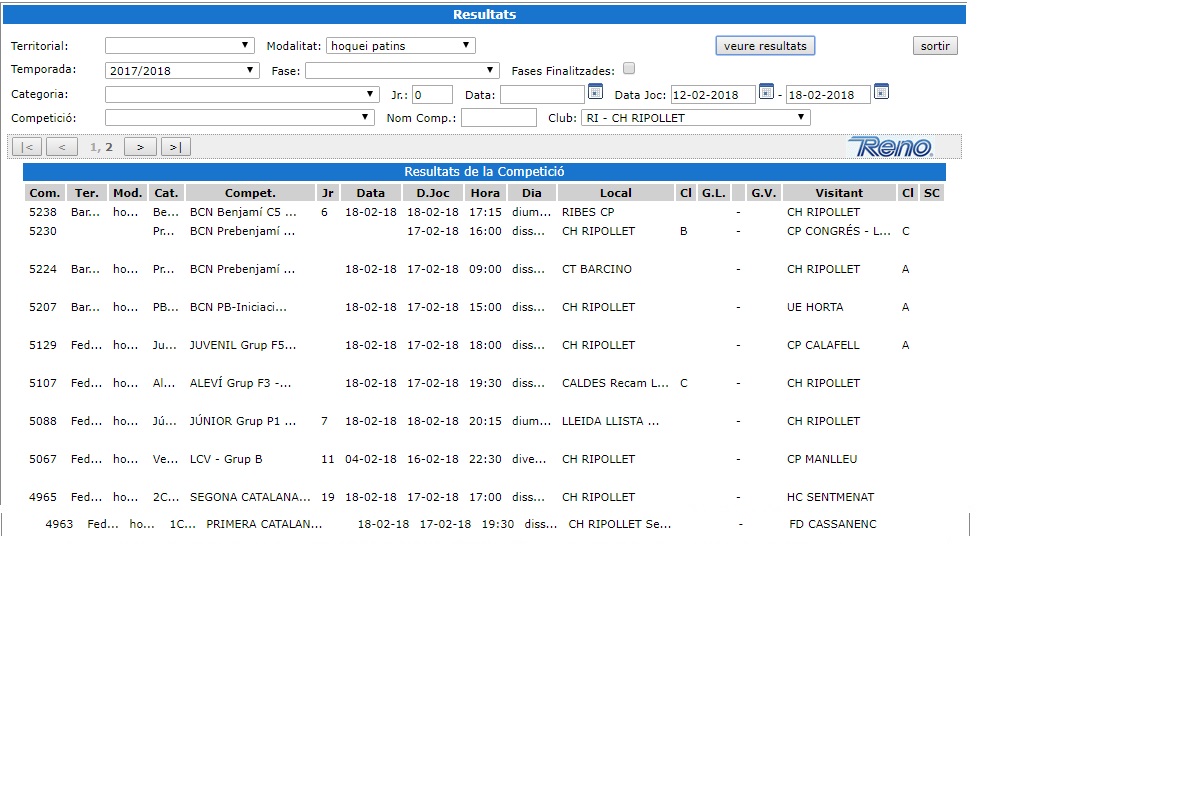Screen dimensions: 1200x800
Task: Expand the Club dropdown RI - CH RIPOLLET
Action: (x=695, y=118)
